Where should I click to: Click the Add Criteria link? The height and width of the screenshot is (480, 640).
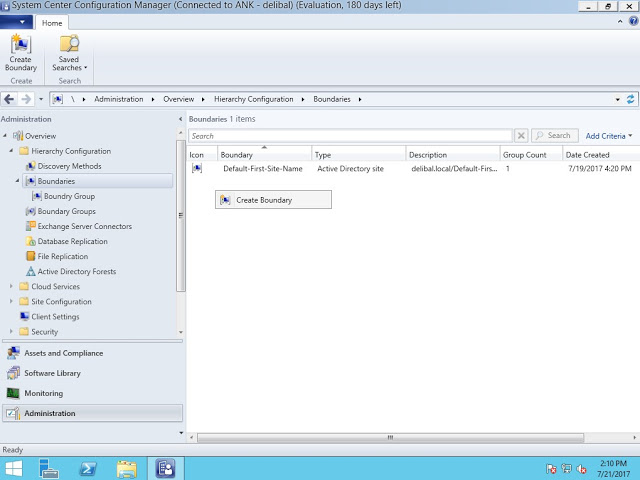(608, 136)
